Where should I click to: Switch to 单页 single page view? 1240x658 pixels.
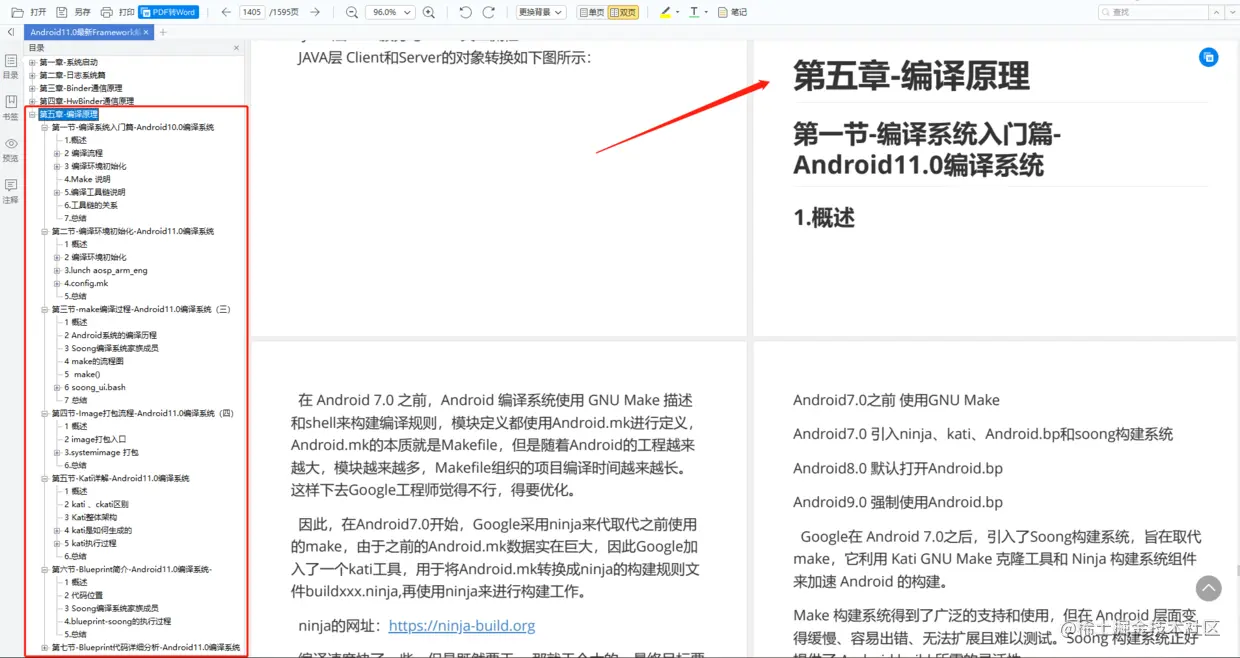coord(592,12)
